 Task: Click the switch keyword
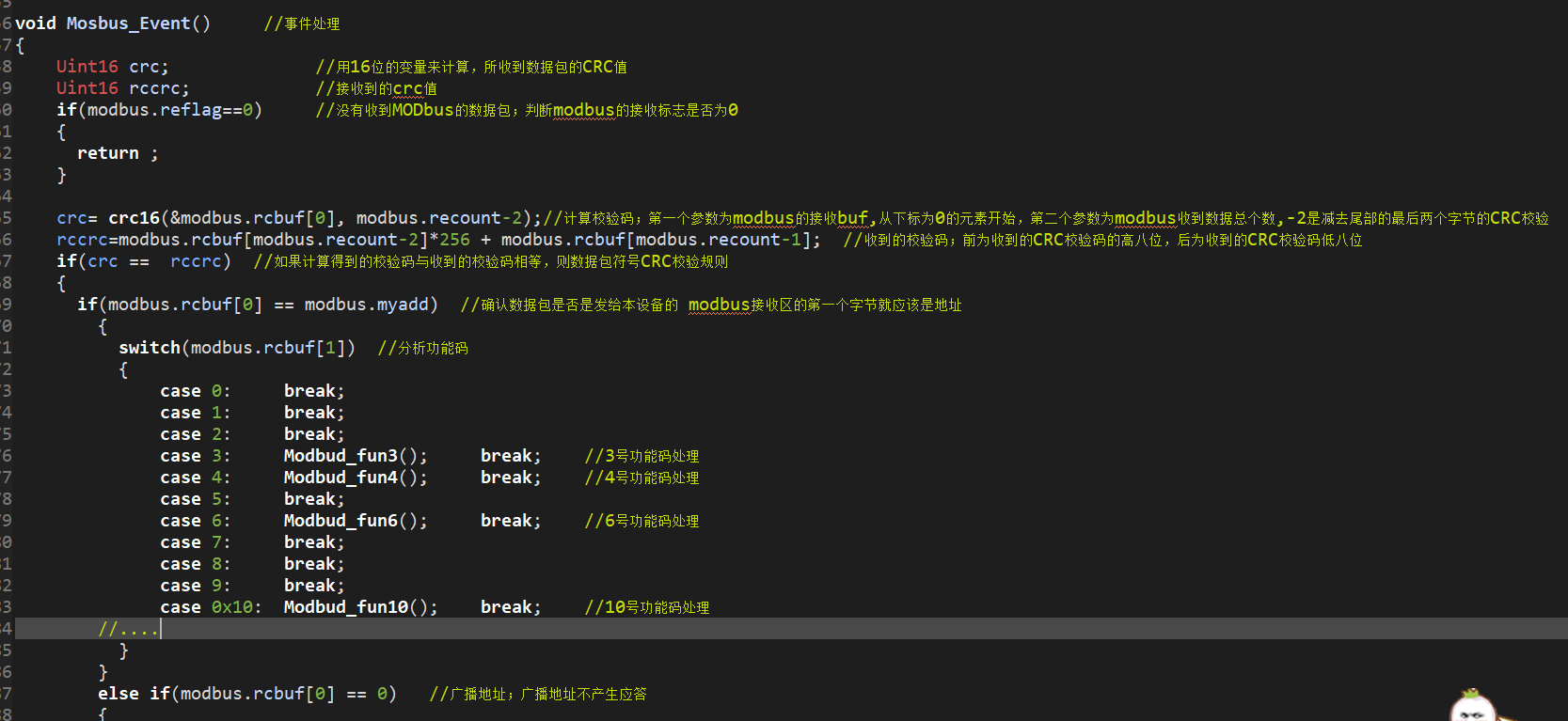point(150,348)
